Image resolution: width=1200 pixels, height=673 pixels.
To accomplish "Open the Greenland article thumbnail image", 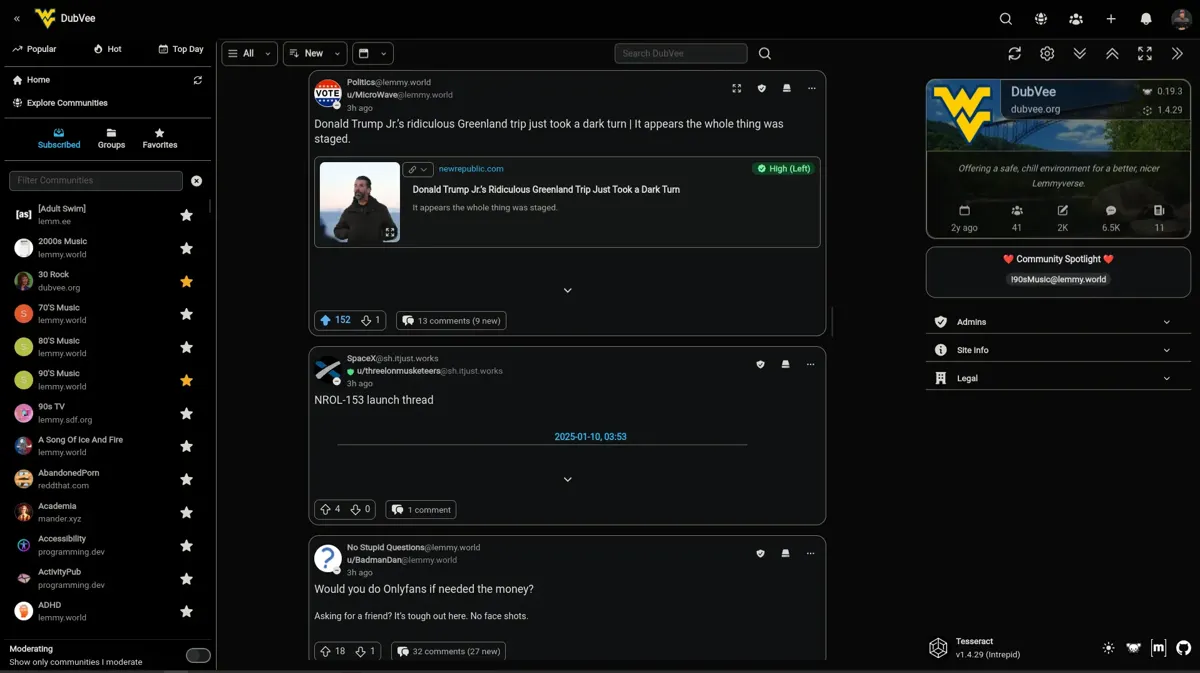I will coord(360,203).
